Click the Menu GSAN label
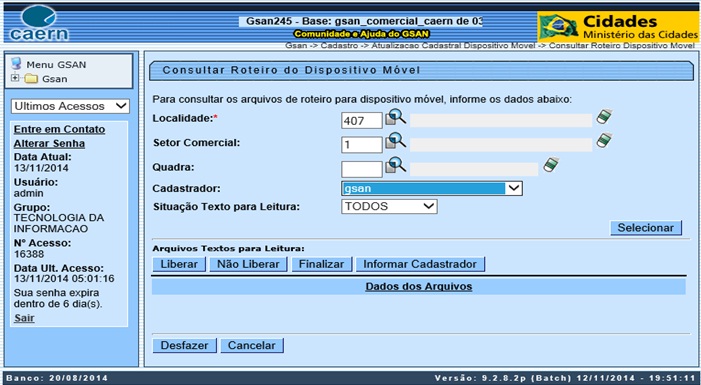The width and height of the screenshot is (701, 385). tap(56, 64)
